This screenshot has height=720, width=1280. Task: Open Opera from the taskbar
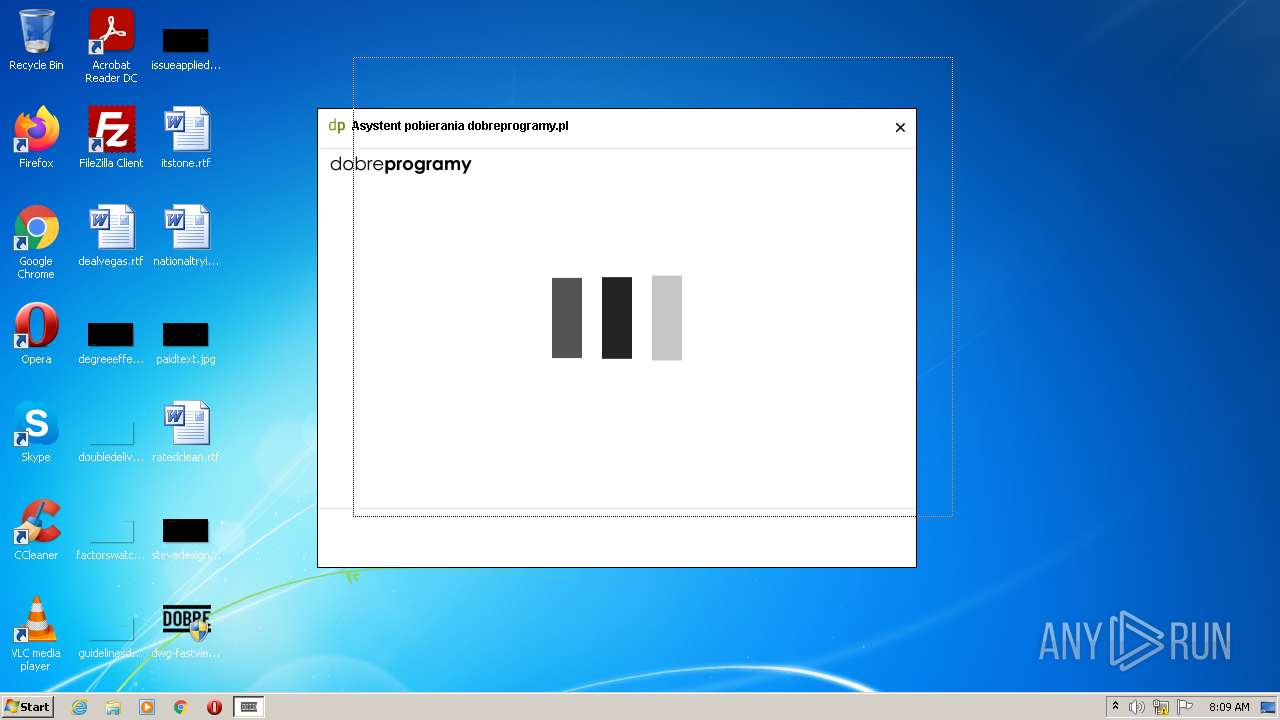(214, 707)
